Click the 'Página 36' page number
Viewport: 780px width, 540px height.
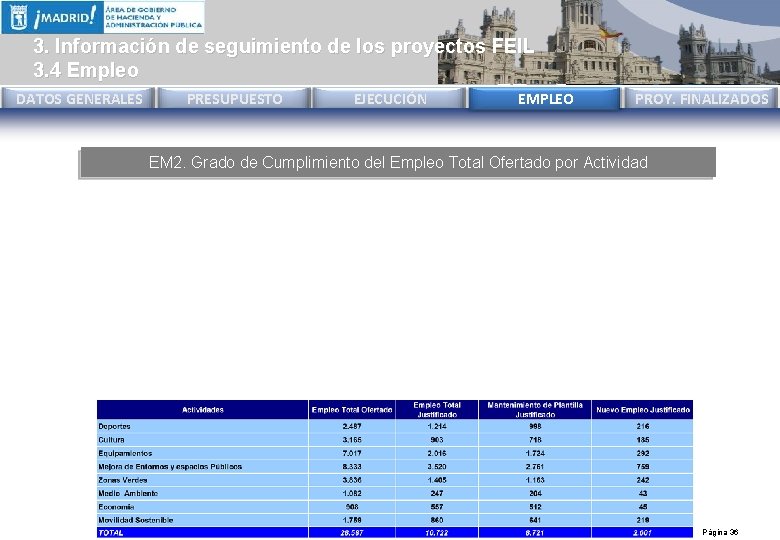coord(720,532)
